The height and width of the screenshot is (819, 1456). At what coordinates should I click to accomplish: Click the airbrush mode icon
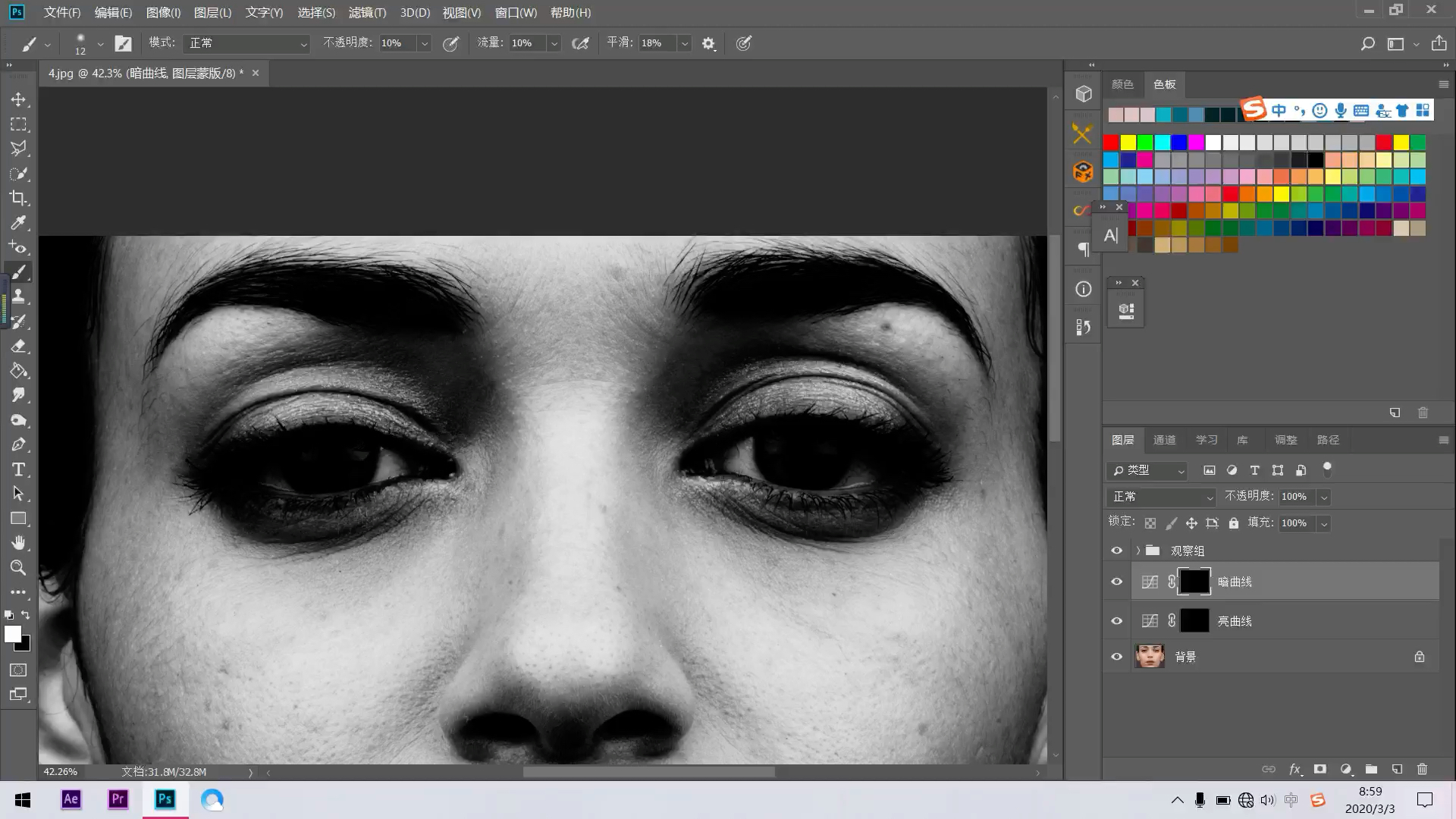[x=580, y=43]
